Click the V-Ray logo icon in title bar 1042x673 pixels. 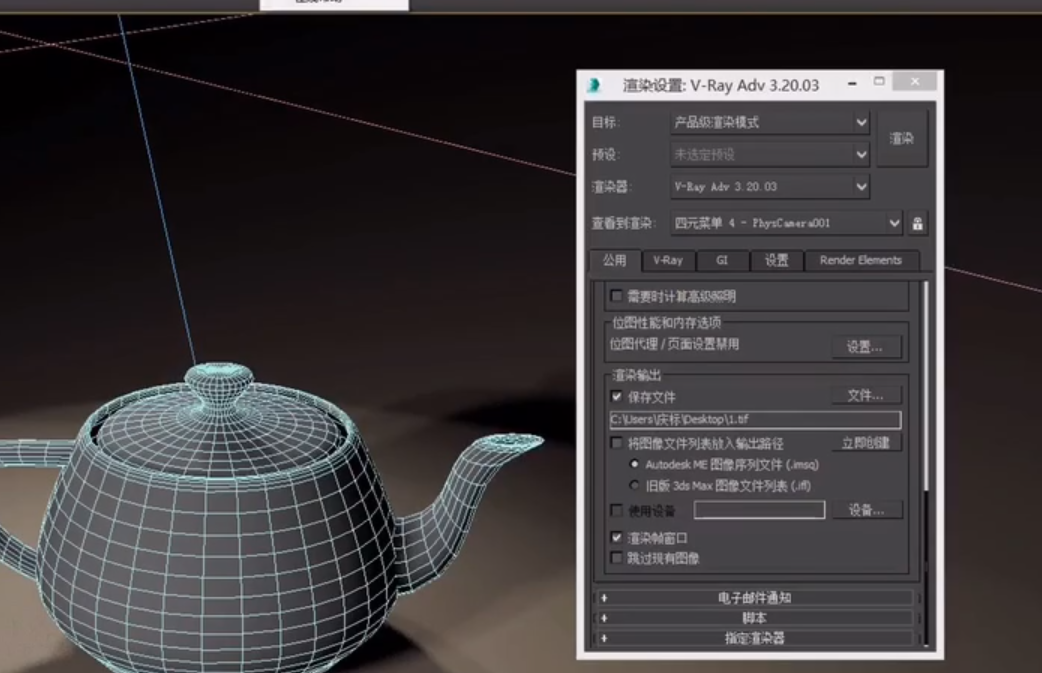(x=597, y=85)
